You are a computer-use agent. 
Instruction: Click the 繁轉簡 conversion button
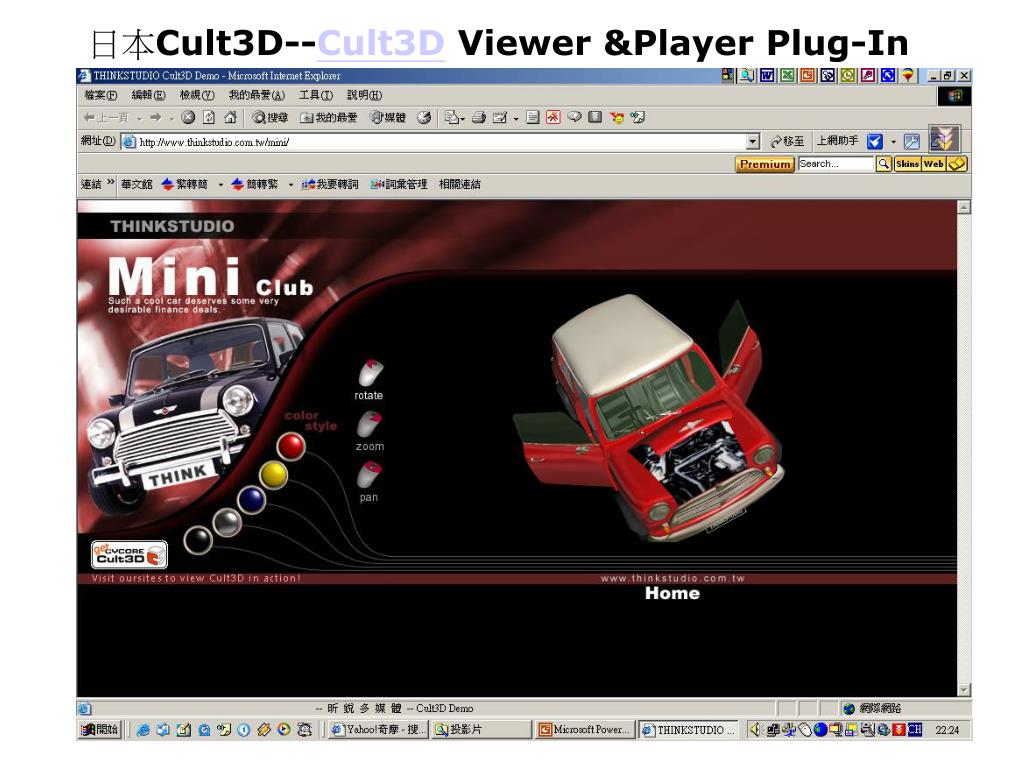coord(184,185)
